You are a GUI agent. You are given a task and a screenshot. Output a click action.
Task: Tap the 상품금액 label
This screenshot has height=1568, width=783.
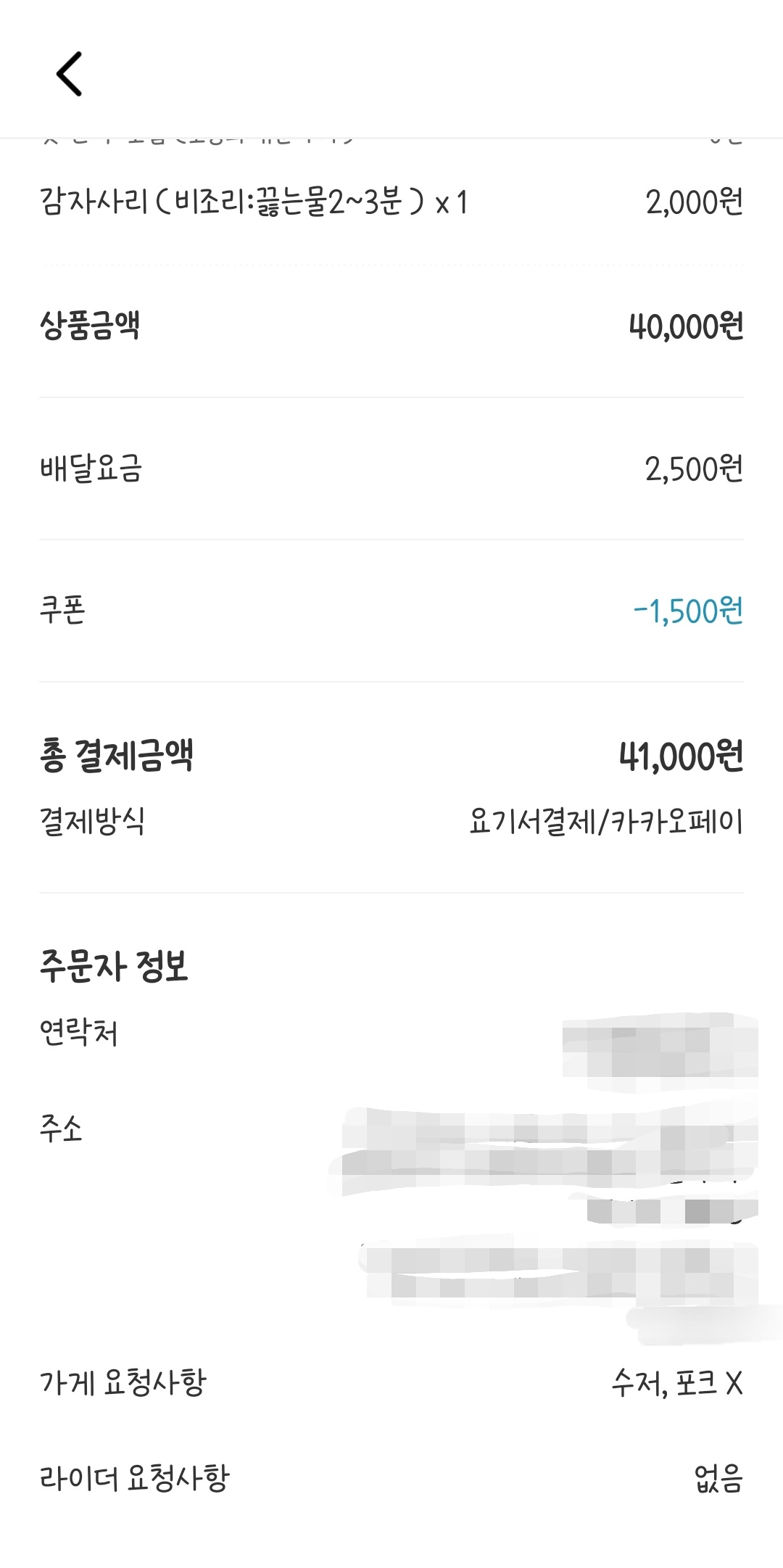(90, 326)
